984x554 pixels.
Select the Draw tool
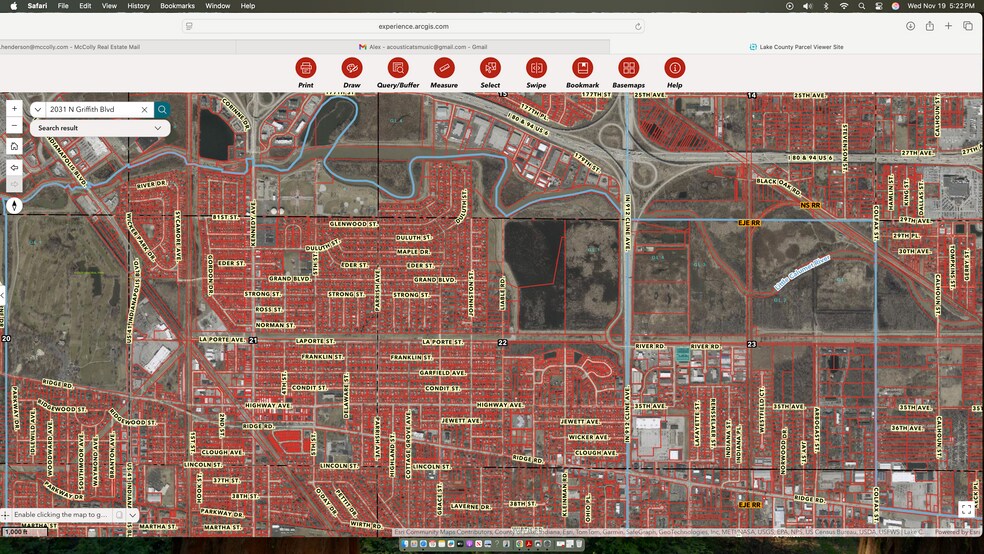(x=352, y=68)
